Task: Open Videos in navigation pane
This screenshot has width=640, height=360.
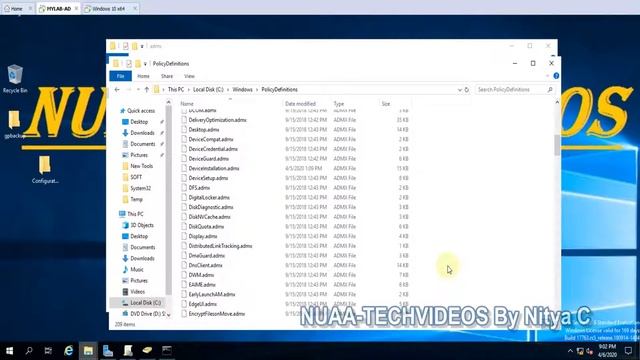Action: [x=137, y=292]
